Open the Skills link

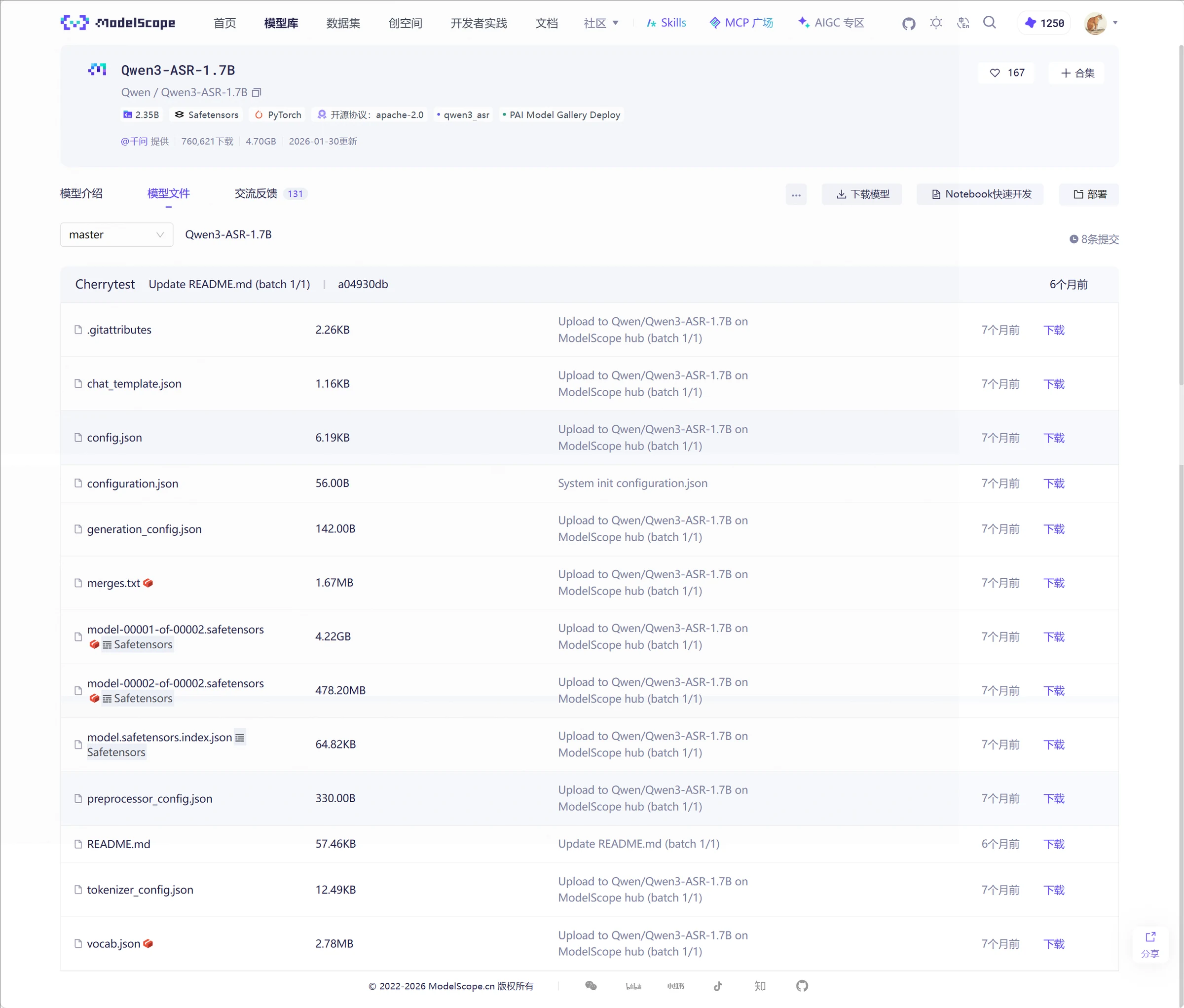click(x=666, y=23)
